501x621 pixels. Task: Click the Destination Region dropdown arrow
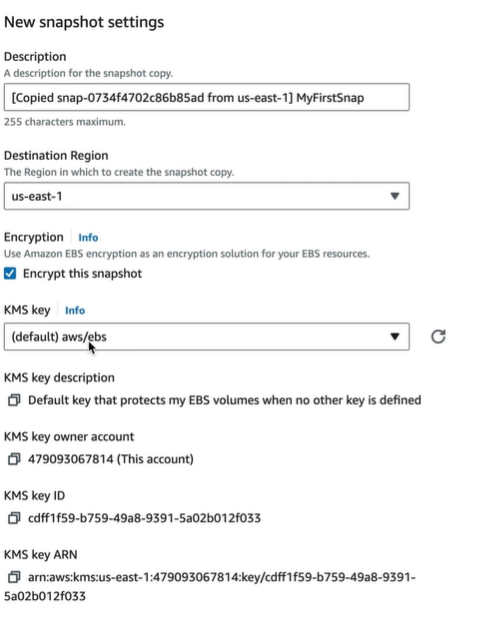click(394, 196)
